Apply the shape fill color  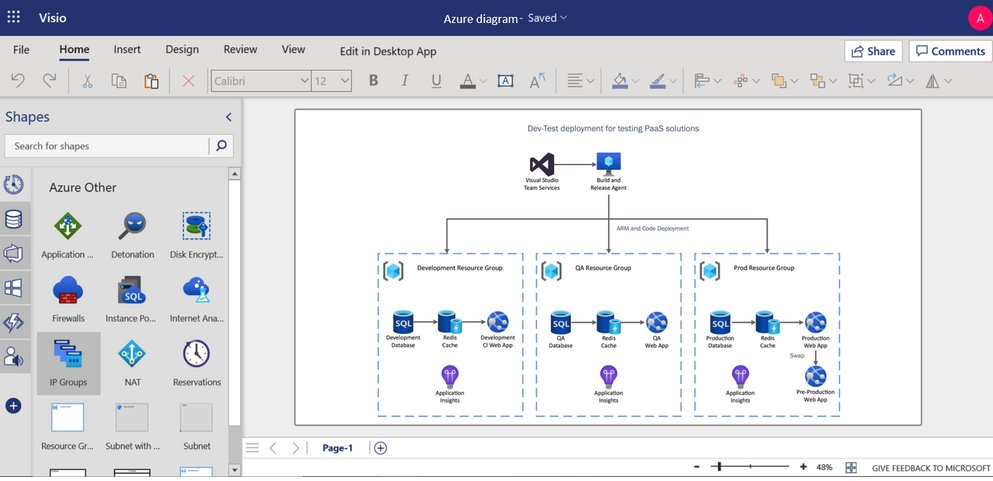pyautogui.click(x=620, y=80)
